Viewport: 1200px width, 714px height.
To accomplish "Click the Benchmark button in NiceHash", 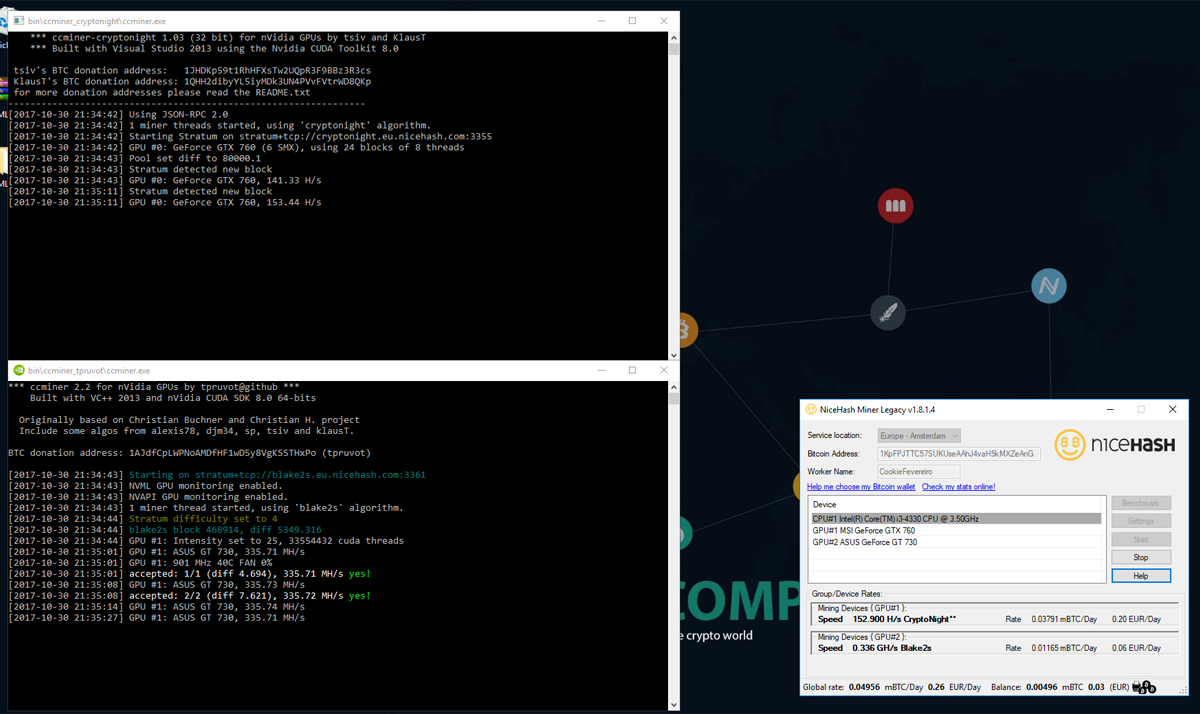I will click(1141, 503).
